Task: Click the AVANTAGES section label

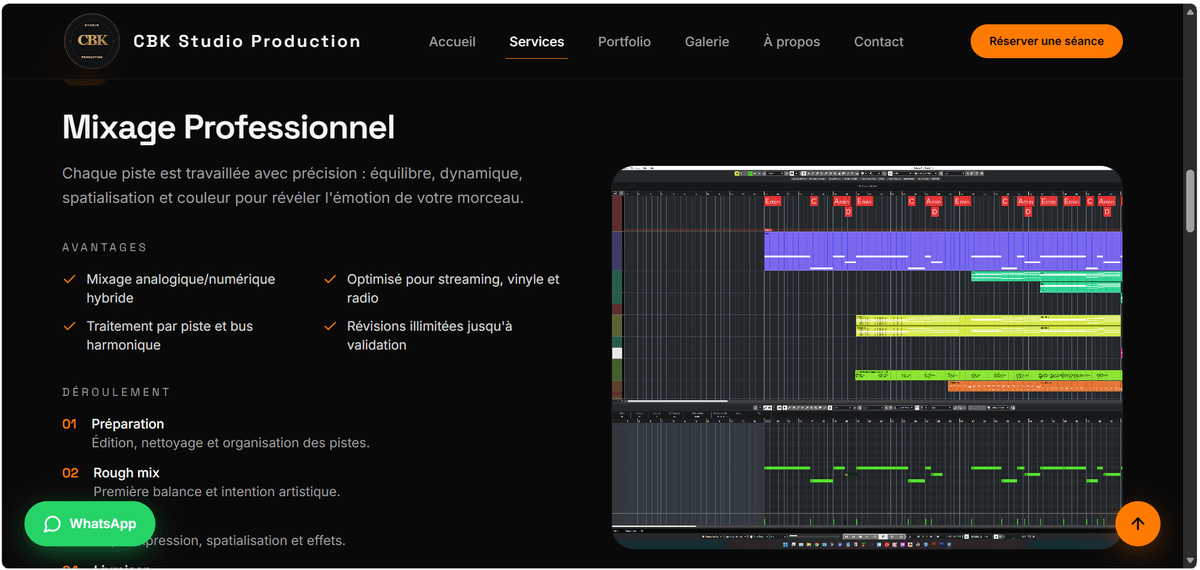Action: click(105, 247)
